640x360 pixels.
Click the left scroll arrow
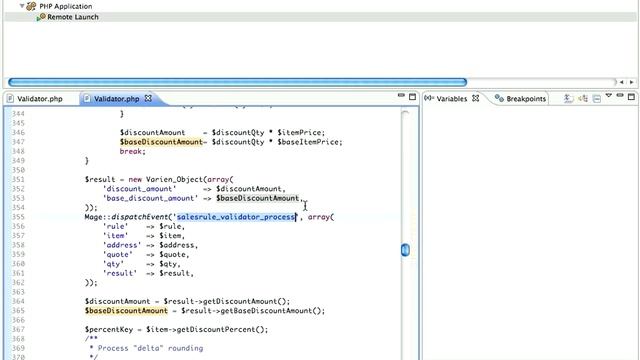[x=622, y=82]
